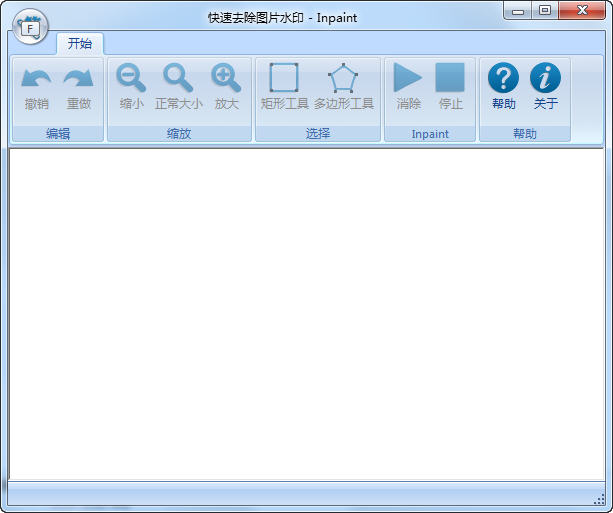Click the Zoom out (缩小) magnifier
This screenshot has width=613, height=513.
coord(131,77)
